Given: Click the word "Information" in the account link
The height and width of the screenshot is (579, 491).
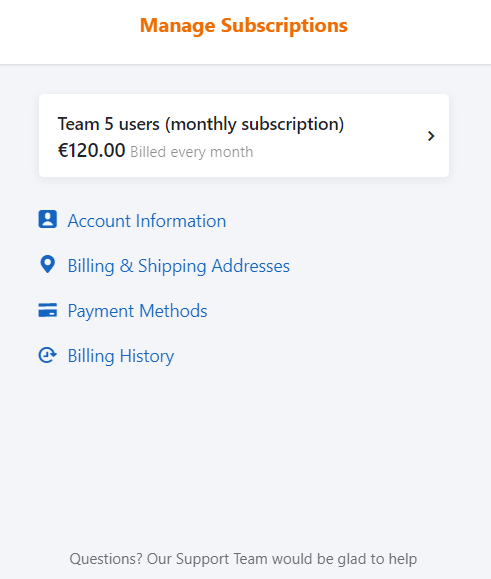Looking at the screenshot, I should (x=181, y=221).
